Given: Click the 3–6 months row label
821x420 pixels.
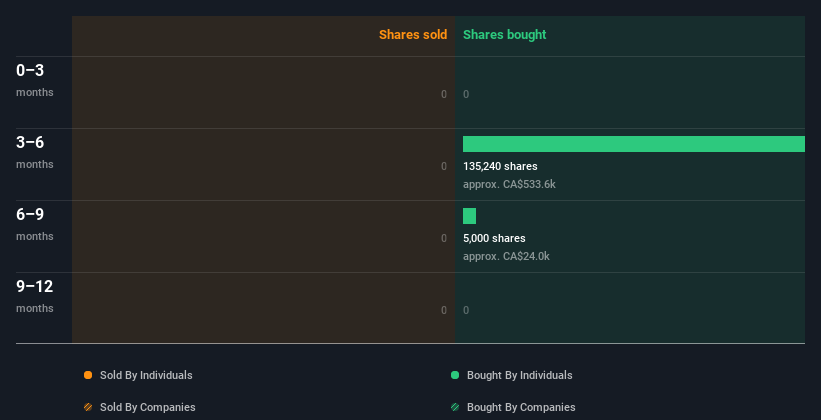Looking at the screenshot, I should (x=35, y=152).
